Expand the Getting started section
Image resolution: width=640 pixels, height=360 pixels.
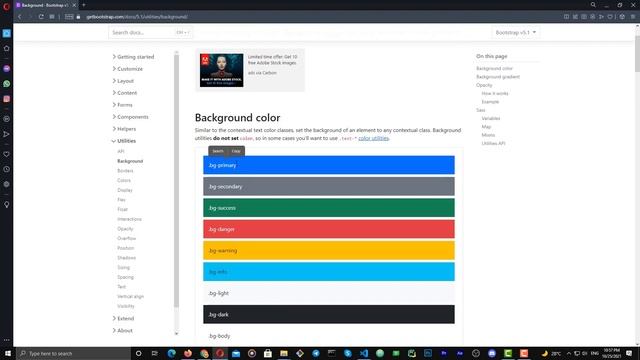click(x=133, y=57)
